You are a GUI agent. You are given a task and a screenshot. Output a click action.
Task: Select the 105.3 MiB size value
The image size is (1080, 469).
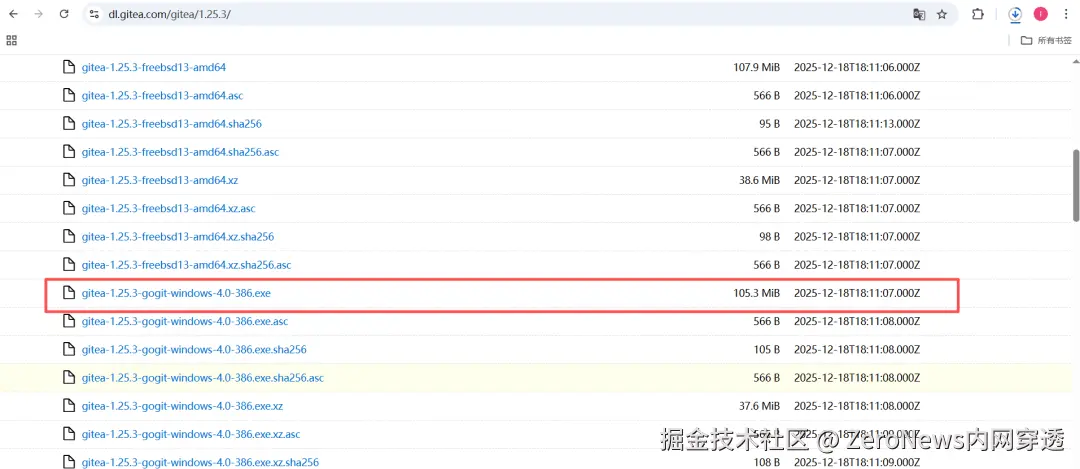pyautogui.click(x=756, y=293)
